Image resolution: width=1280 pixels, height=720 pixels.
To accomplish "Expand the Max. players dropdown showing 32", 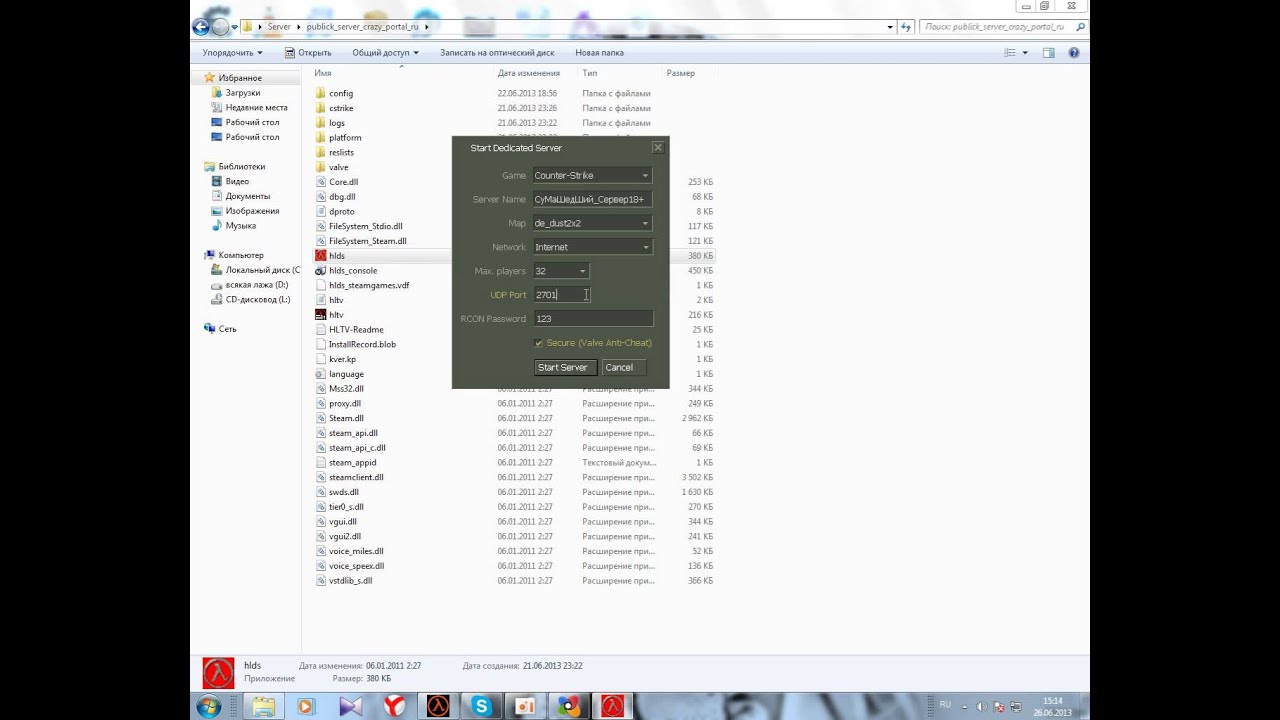I will 561,271.
